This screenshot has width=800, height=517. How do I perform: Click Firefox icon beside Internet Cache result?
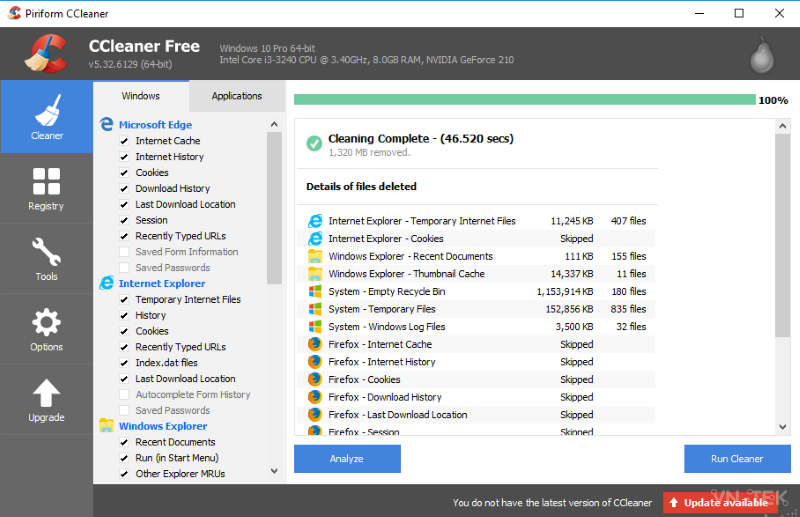315,344
